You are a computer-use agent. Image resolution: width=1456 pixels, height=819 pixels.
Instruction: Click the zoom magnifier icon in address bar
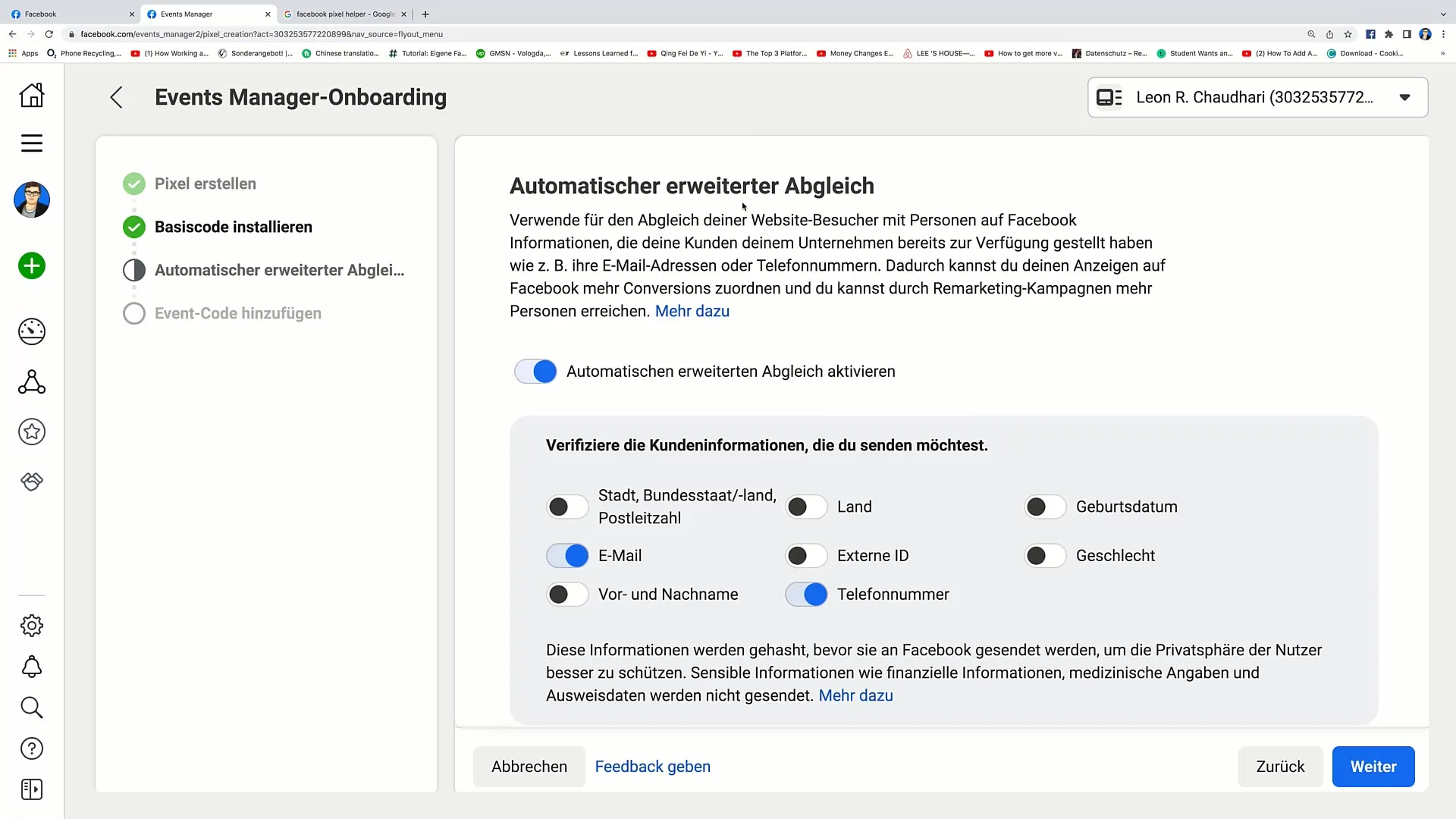pos(1311,34)
